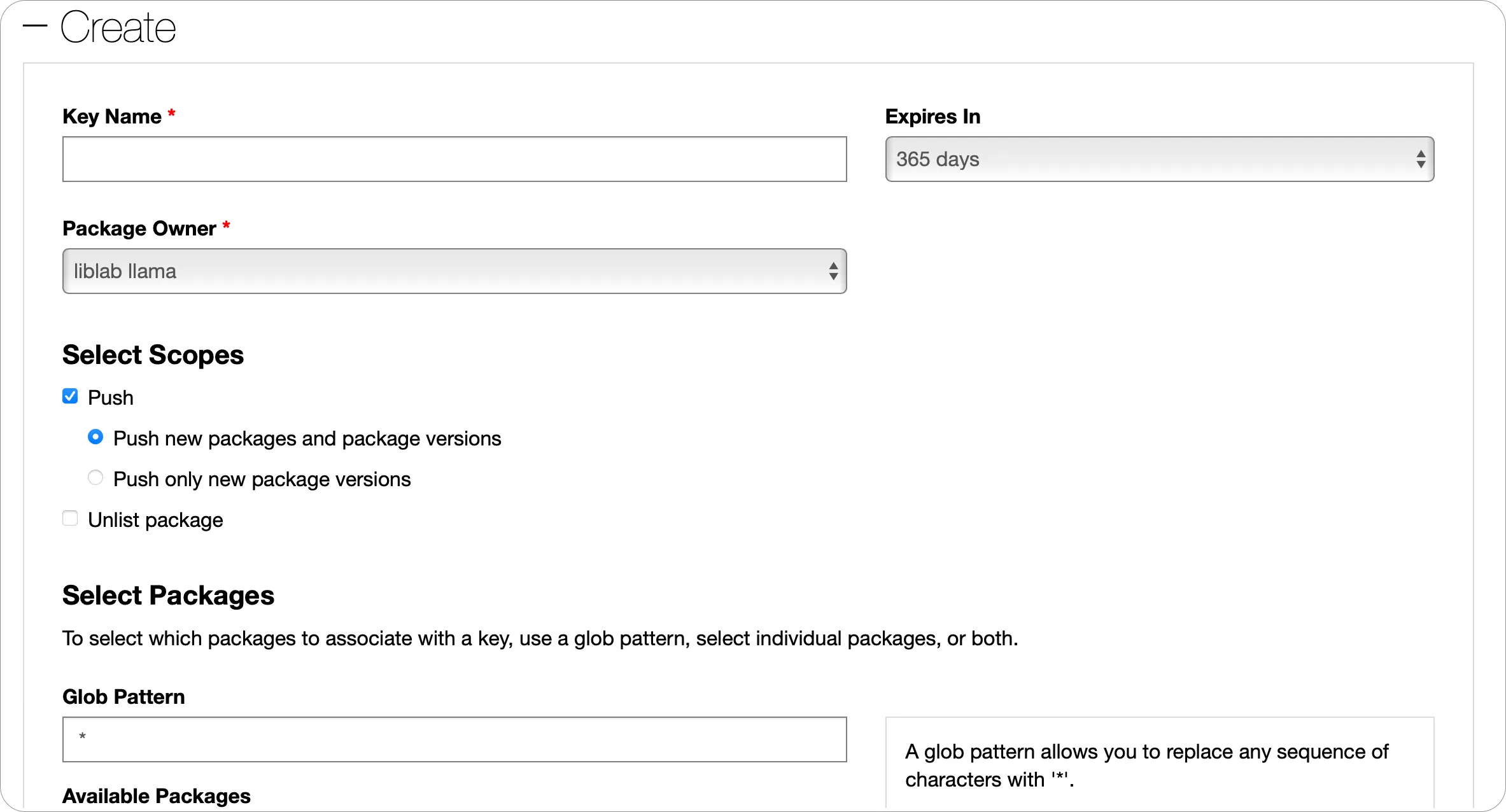Viewport: 1506px width, 812px height.
Task: Open the Package Owner dropdown
Action: [454, 271]
